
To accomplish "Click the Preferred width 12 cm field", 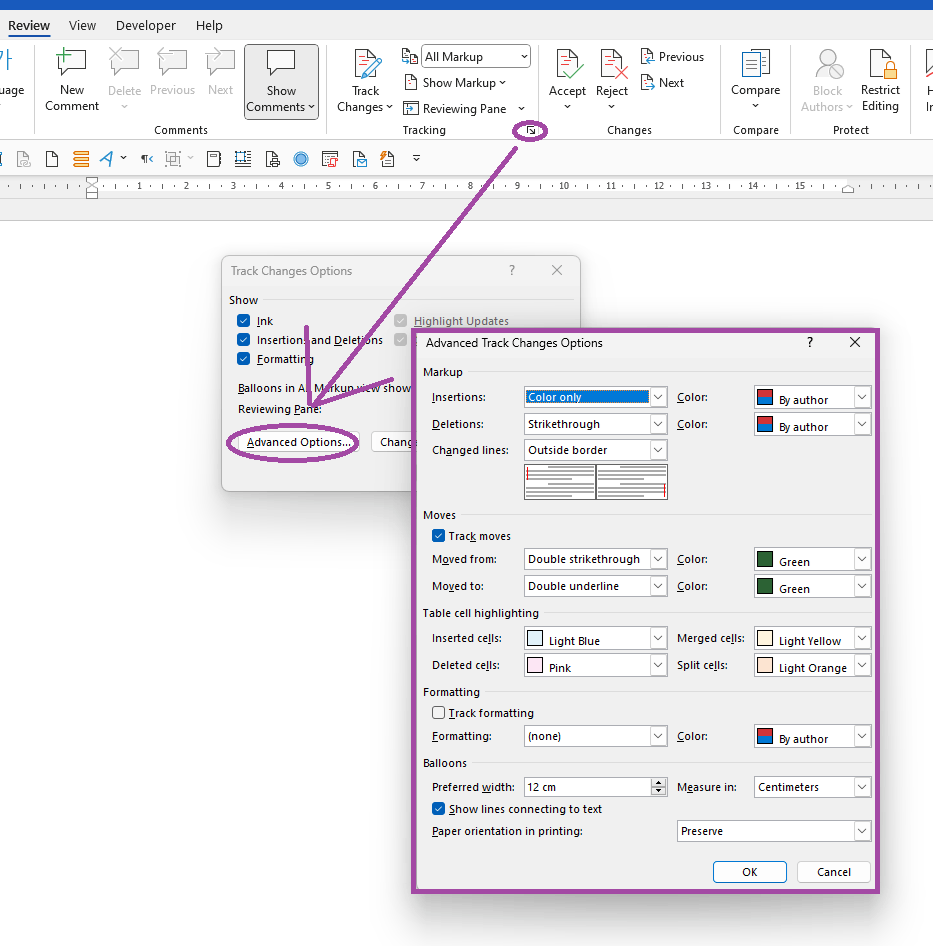I will click(588, 787).
